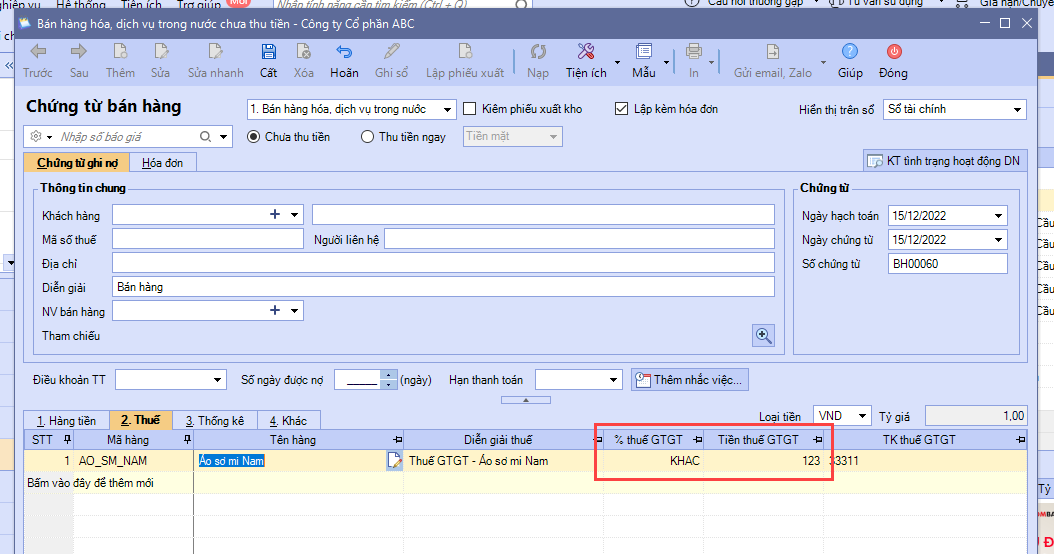
Task: Uncheck Lập kèm hóa đơn
Action: [622, 109]
